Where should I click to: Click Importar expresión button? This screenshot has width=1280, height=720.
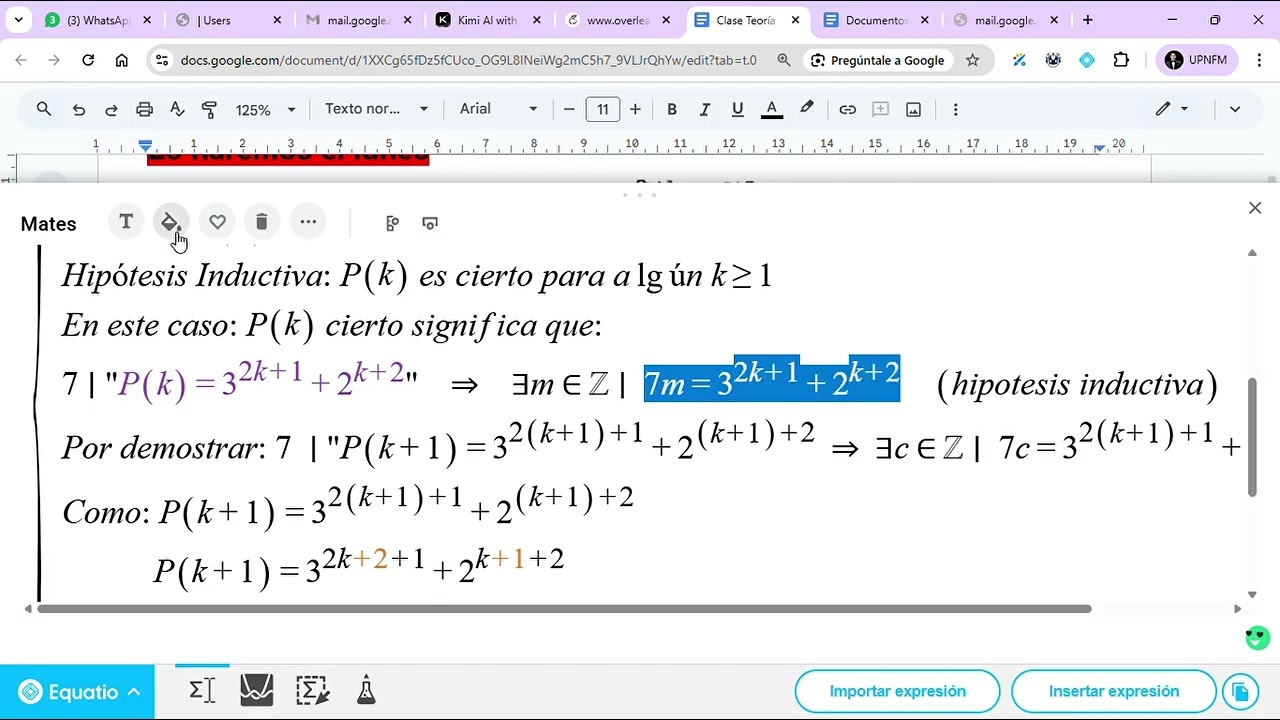897,691
